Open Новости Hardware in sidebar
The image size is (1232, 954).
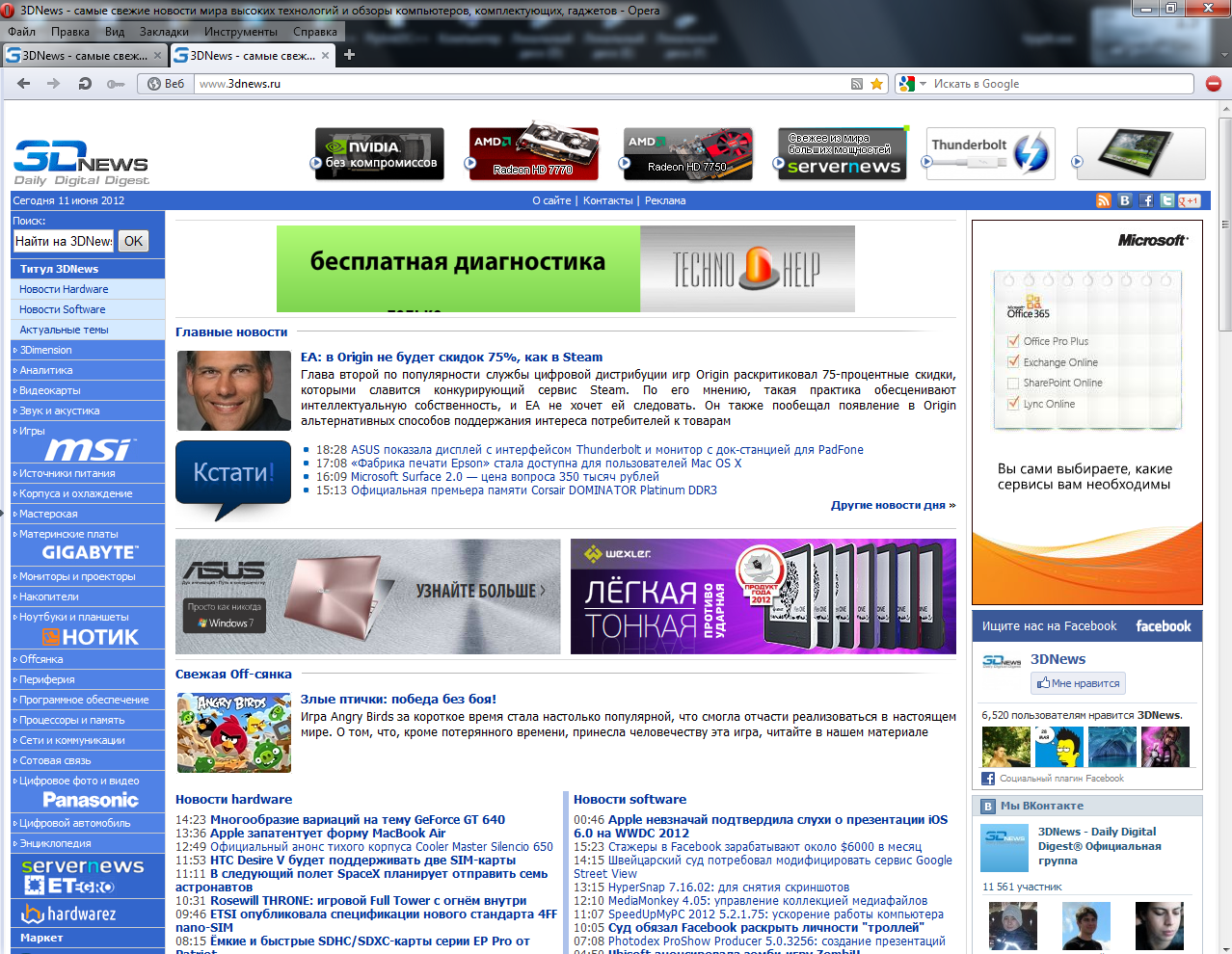[x=64, y=289]
